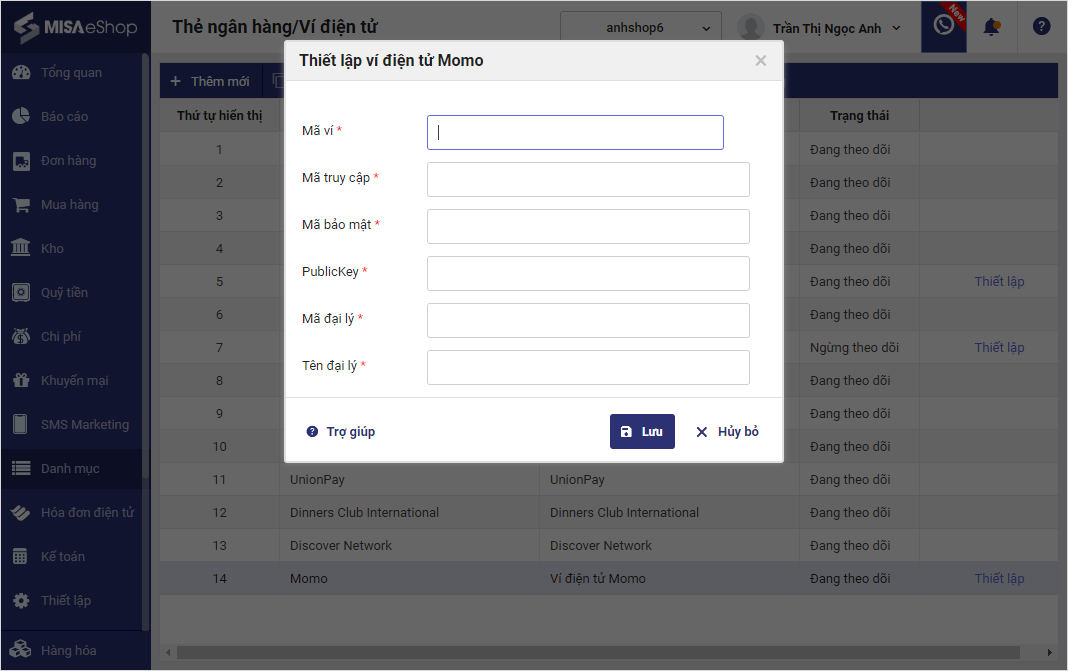Image resolution: width=1068 pixels, height=671 pixels.
Task: Open Mua hàng shopping cart icon
Action: click(21, 204)
